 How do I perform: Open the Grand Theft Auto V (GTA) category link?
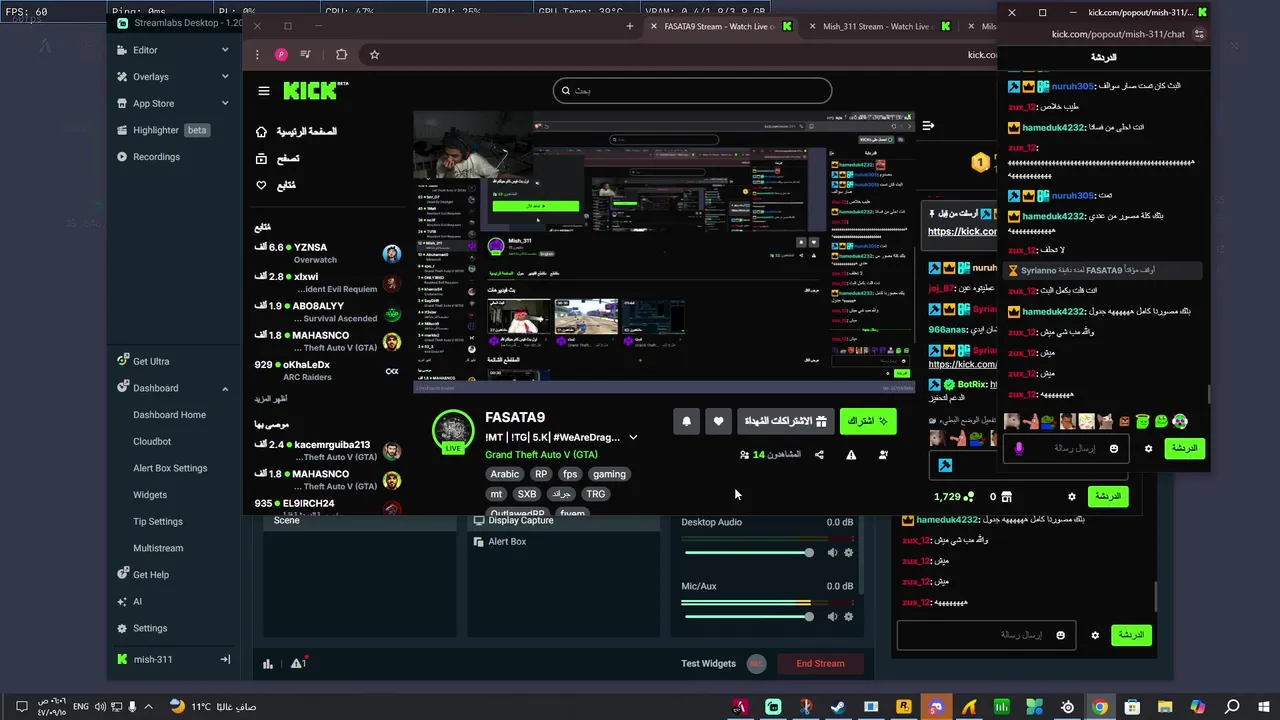[541, 455]
